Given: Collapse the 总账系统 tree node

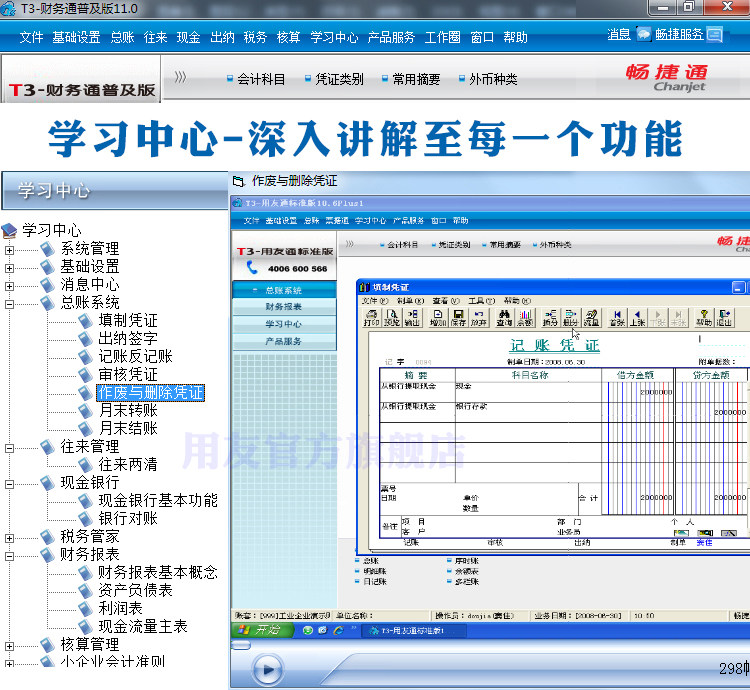Looking at the screenshot, I should tap(10, 304).
